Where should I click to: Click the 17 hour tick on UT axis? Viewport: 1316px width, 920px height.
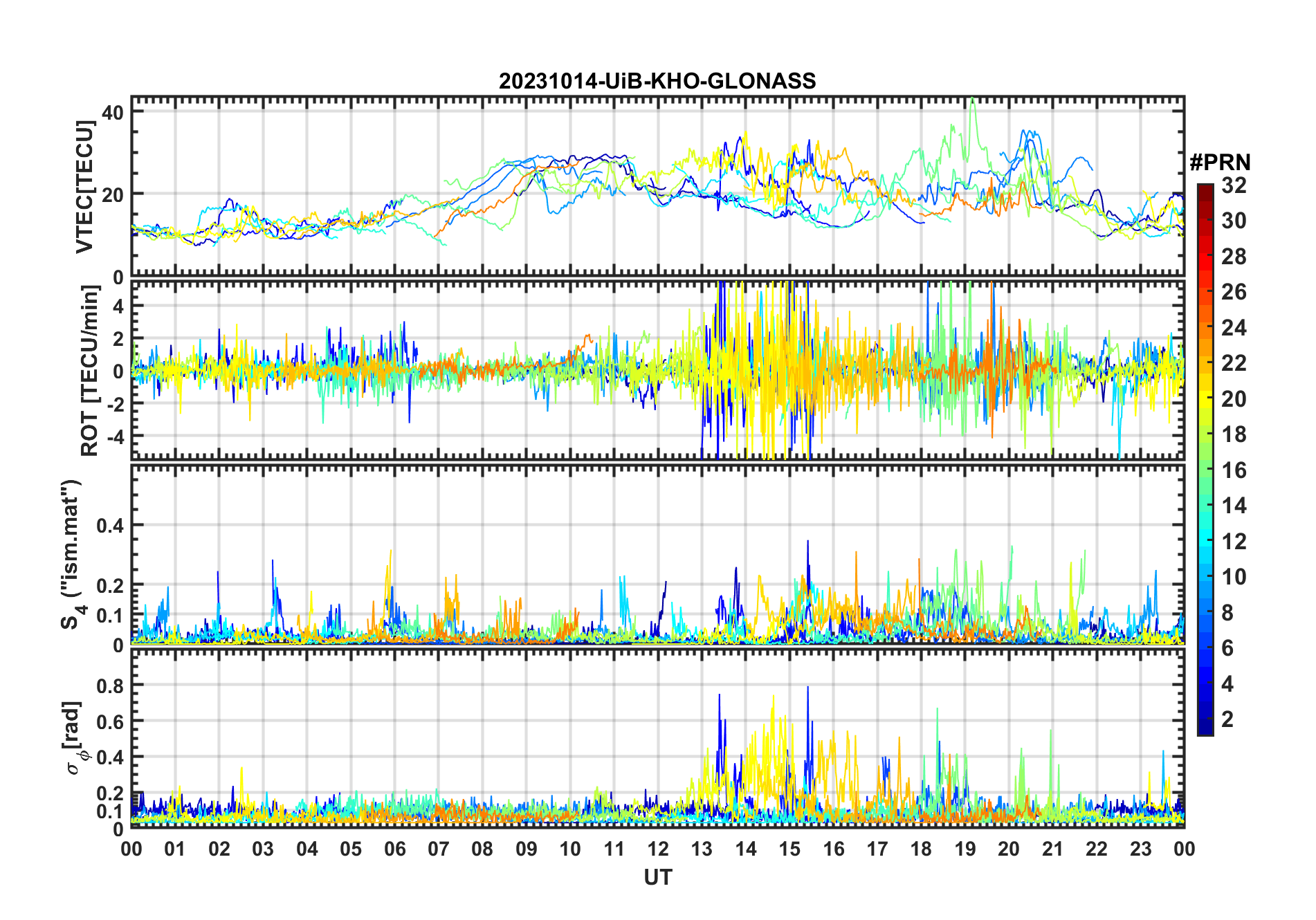click(x=877, y=849)
